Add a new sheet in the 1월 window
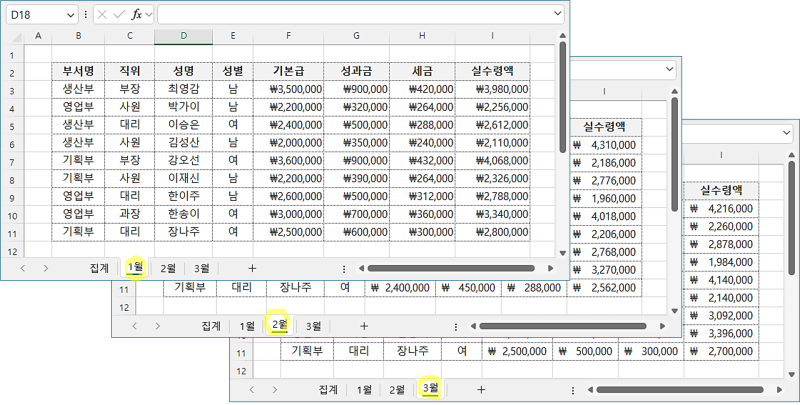Image resolution: width=800 pixels, height=405 pixels. pyautogui.click(x=252, y=268)
